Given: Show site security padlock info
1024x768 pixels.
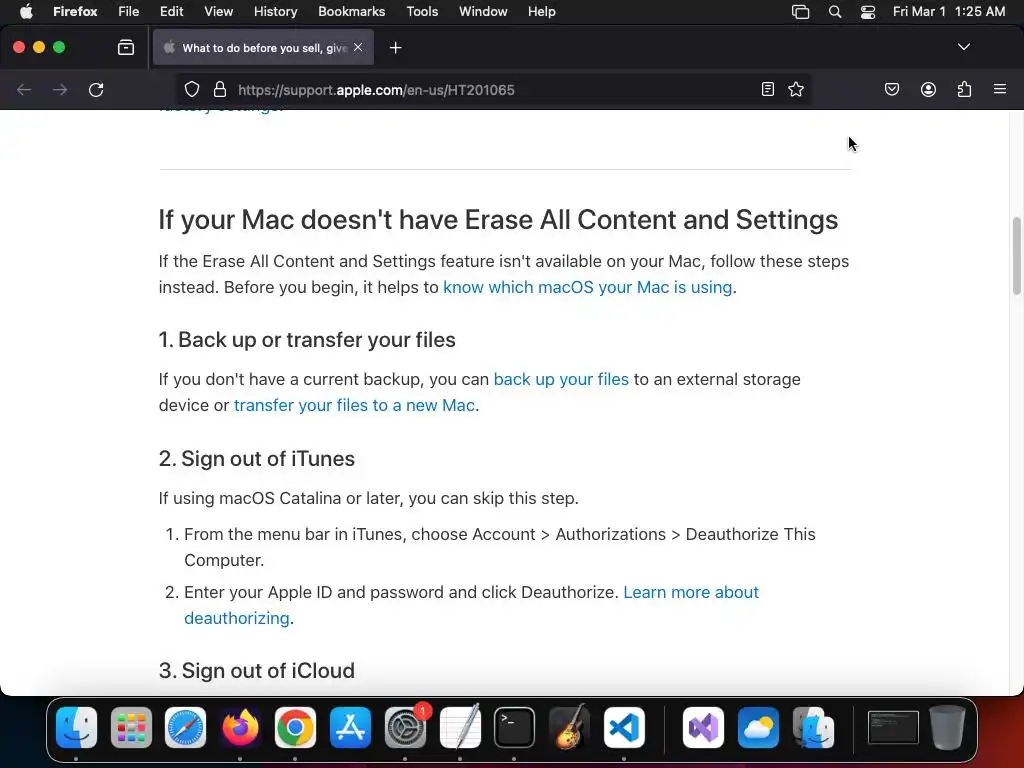Looking at the screenshot, I should (x=220, y=89).
